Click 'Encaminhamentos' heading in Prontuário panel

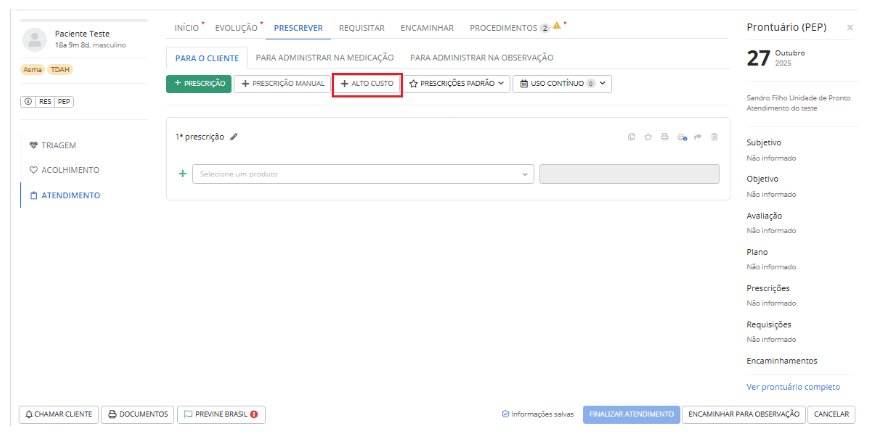click(782, 361)
